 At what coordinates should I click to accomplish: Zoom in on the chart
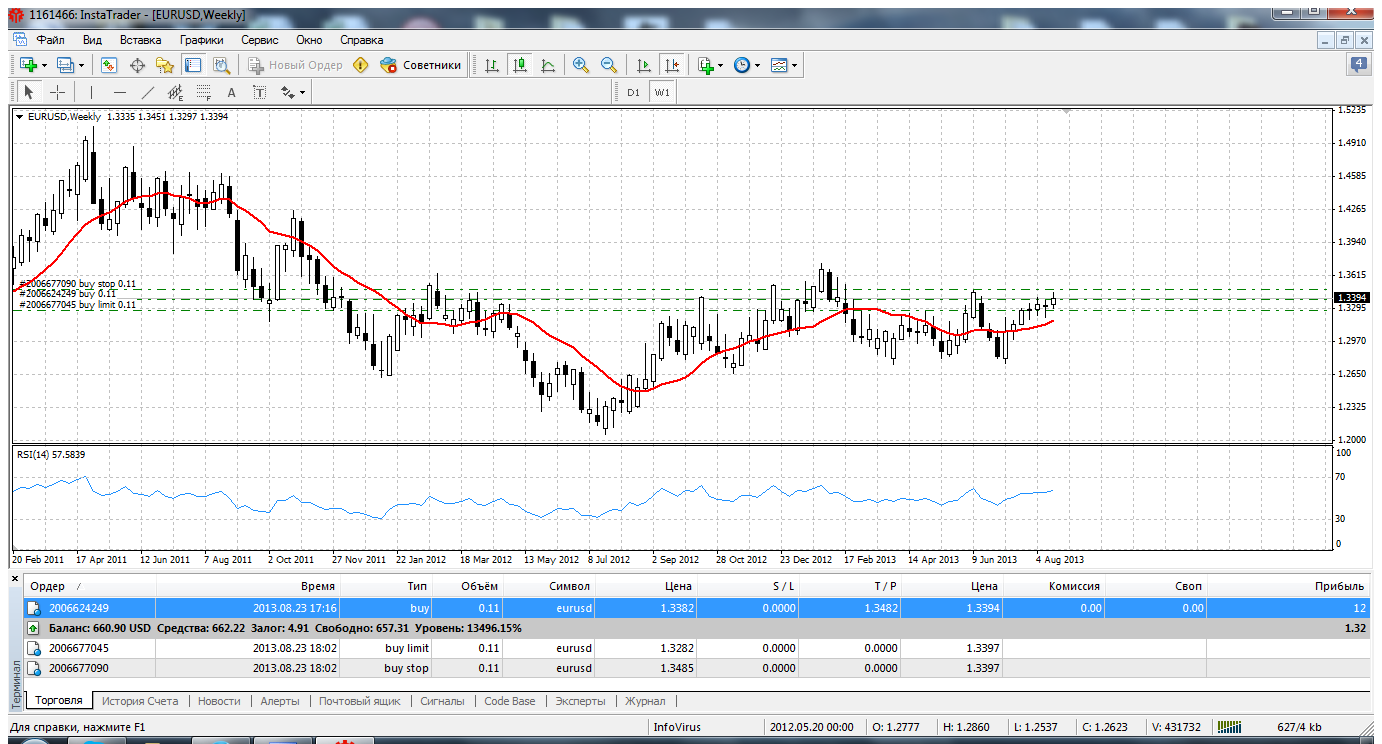click(x=580, y=65)
